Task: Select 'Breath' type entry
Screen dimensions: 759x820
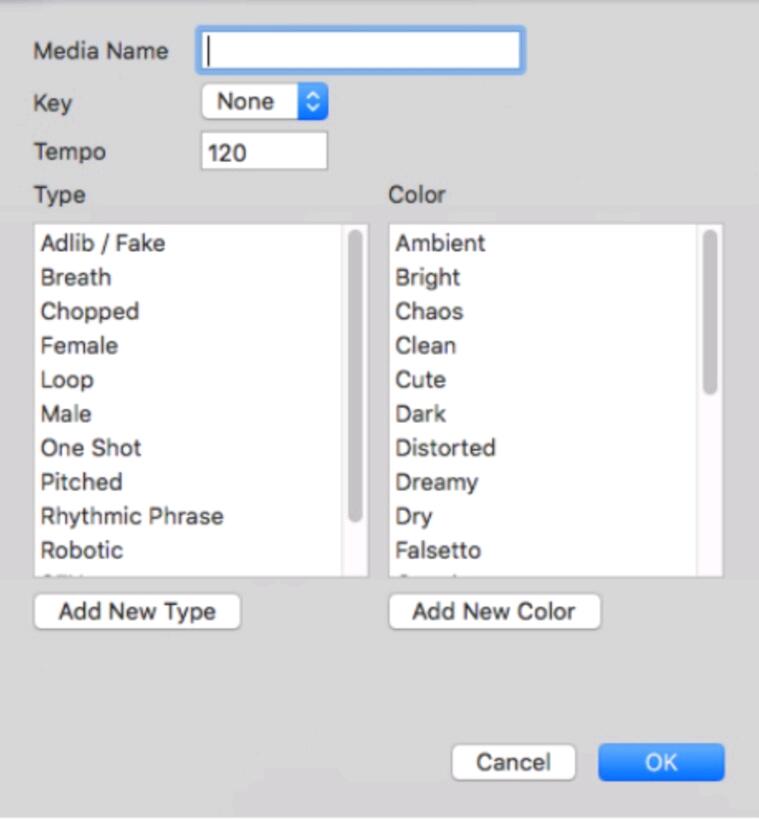Action: point(76,277)
